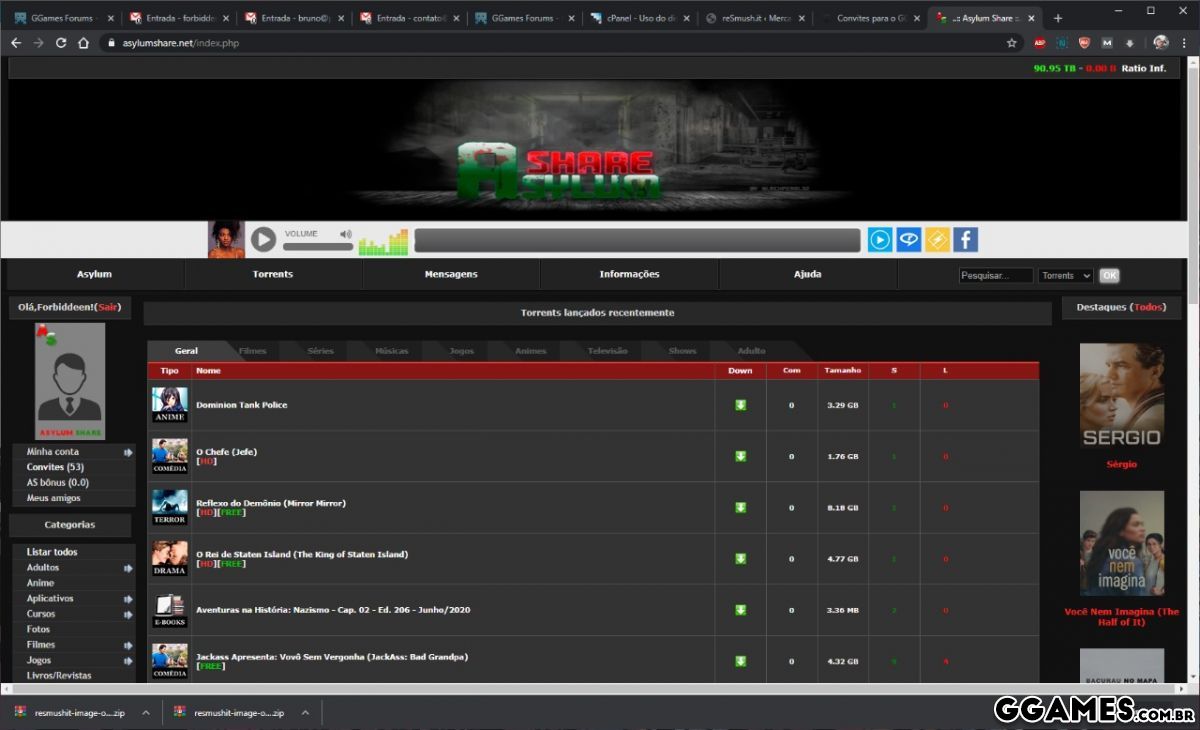Viewport: 1200px width, 730px height.
Task: Click the Pesquisar search input field
Action: point(995,276)
